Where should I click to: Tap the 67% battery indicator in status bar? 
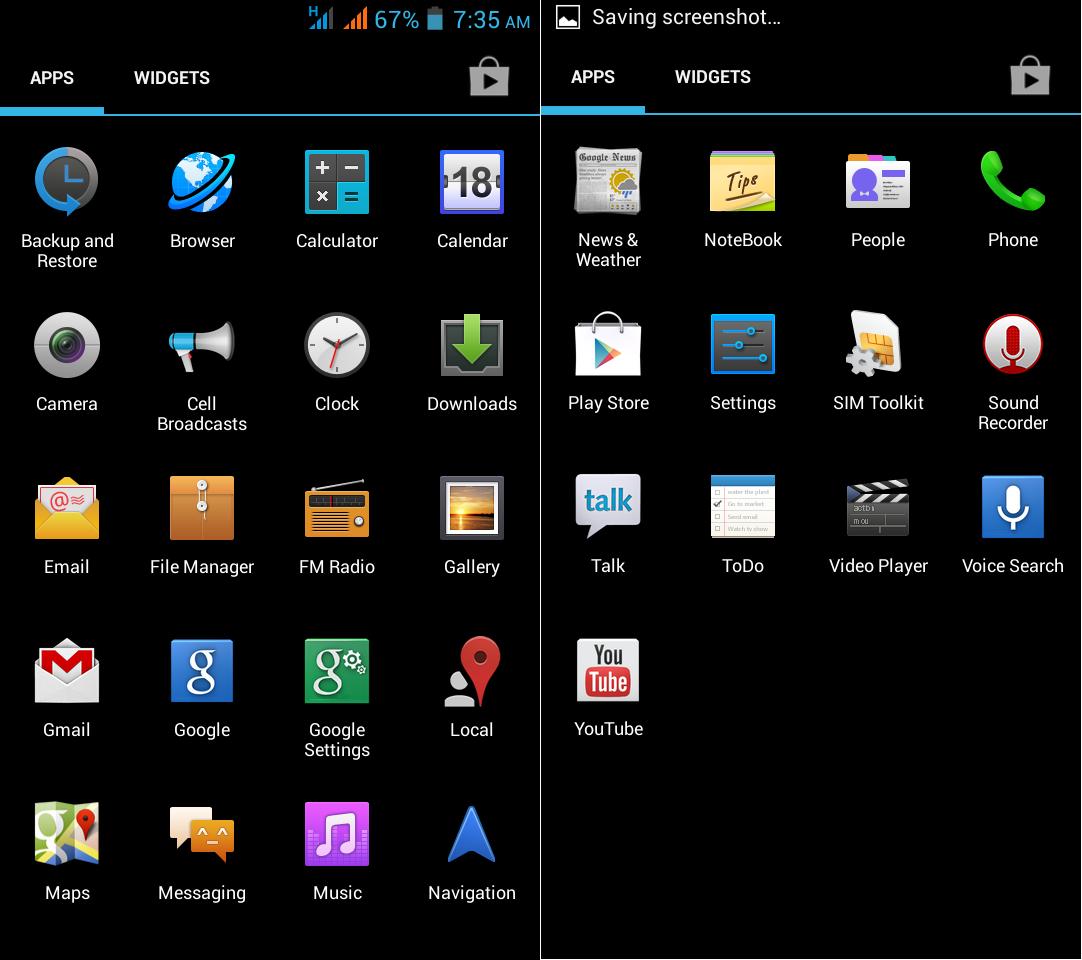(x=409, y=19)
